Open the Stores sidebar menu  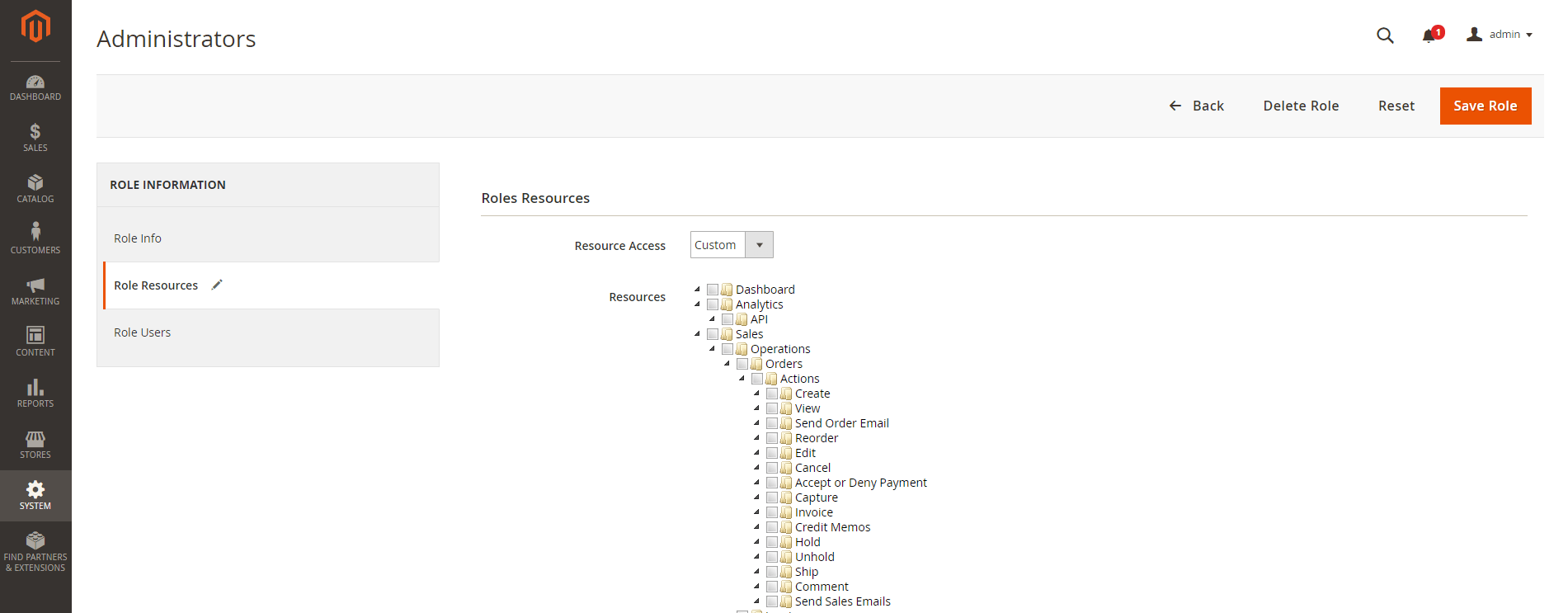pyautogui.click(x=35, y=445)
